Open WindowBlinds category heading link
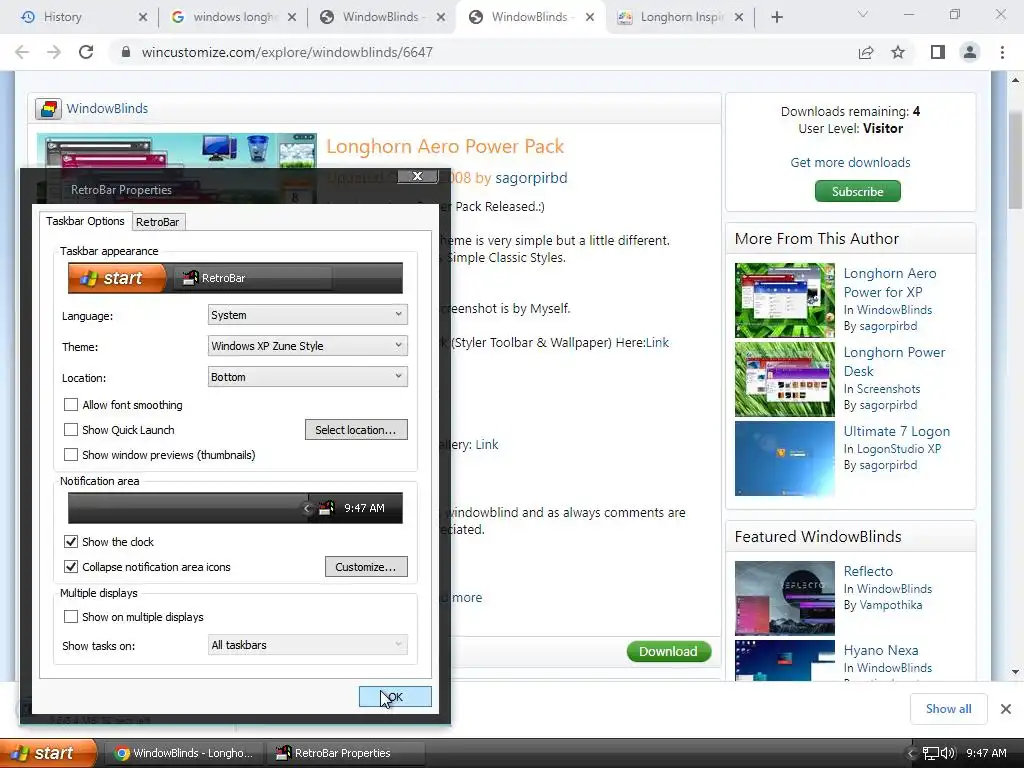Image resolution: width=1024 pixels, height=768 pixels. click(x=107, y=108)
